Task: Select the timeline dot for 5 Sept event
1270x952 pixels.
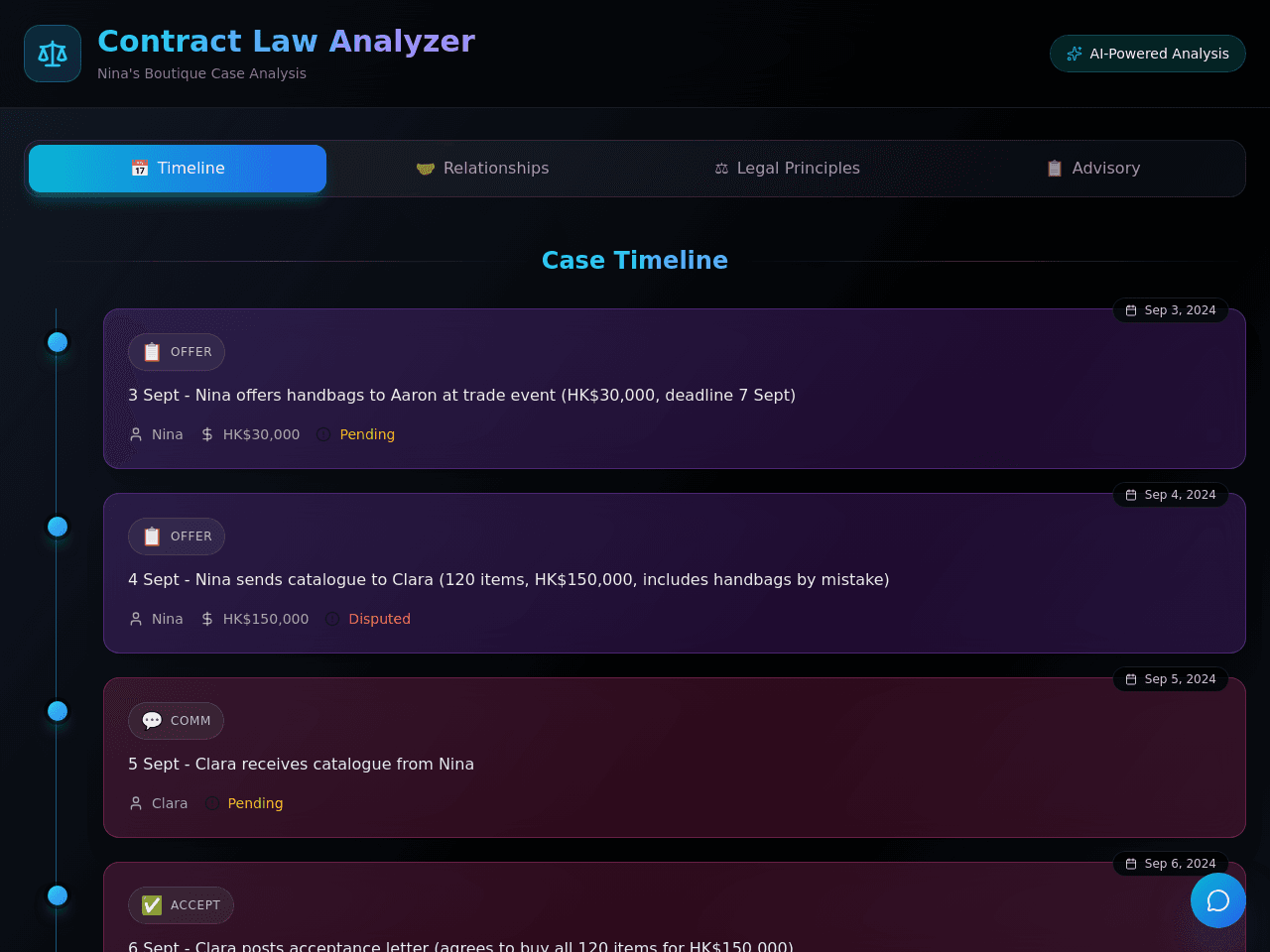Action: (58, 711)
